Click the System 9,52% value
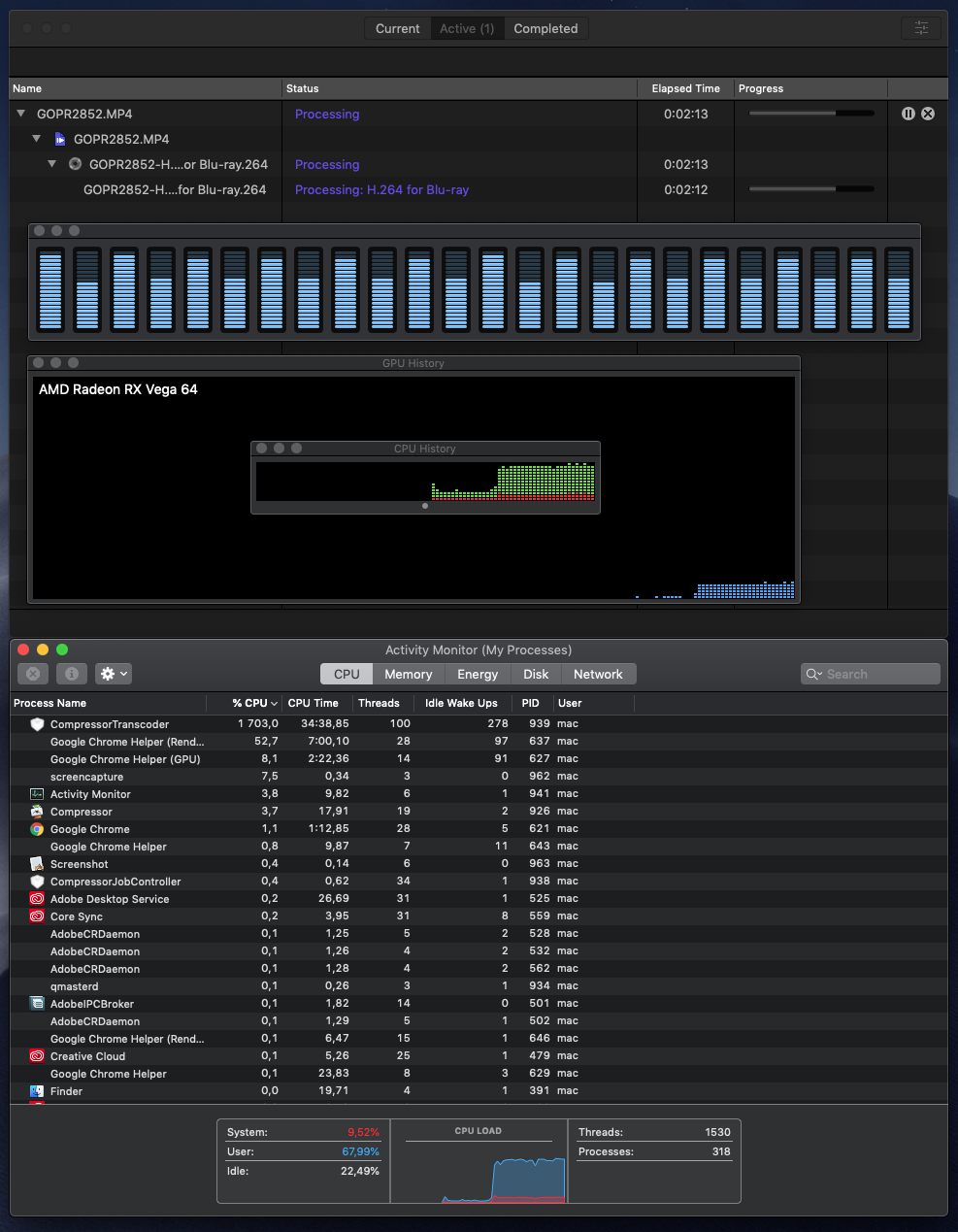Image resolution: width=958 pixels, height=1232 pixels. coord(363,1132)
